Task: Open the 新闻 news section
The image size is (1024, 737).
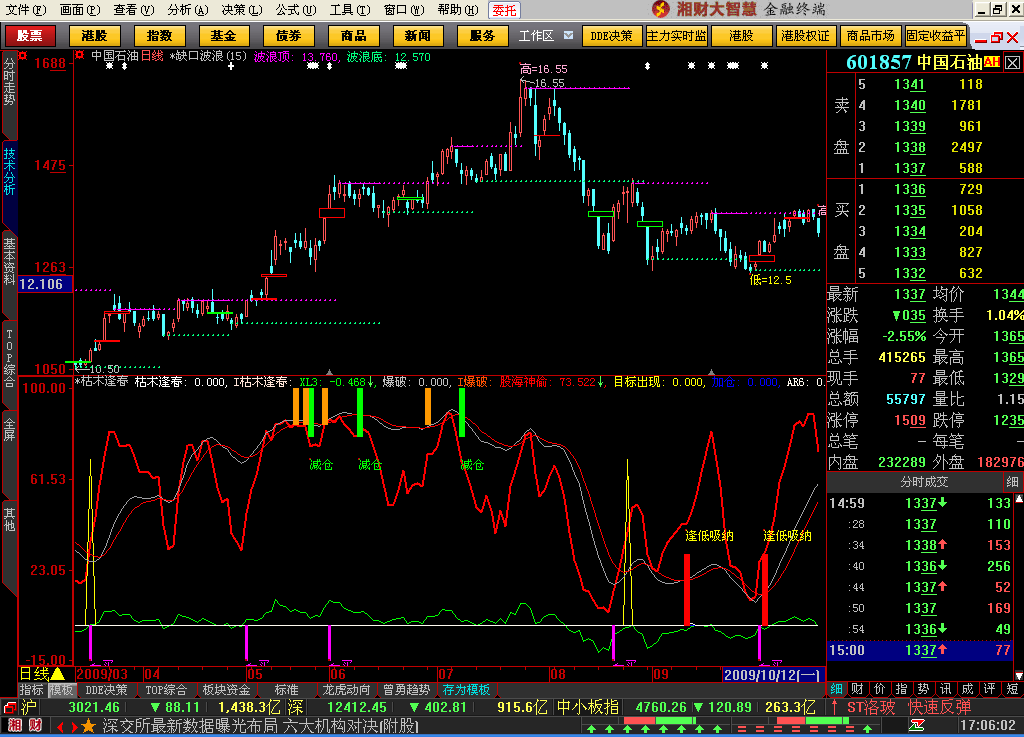Action: 418,36
